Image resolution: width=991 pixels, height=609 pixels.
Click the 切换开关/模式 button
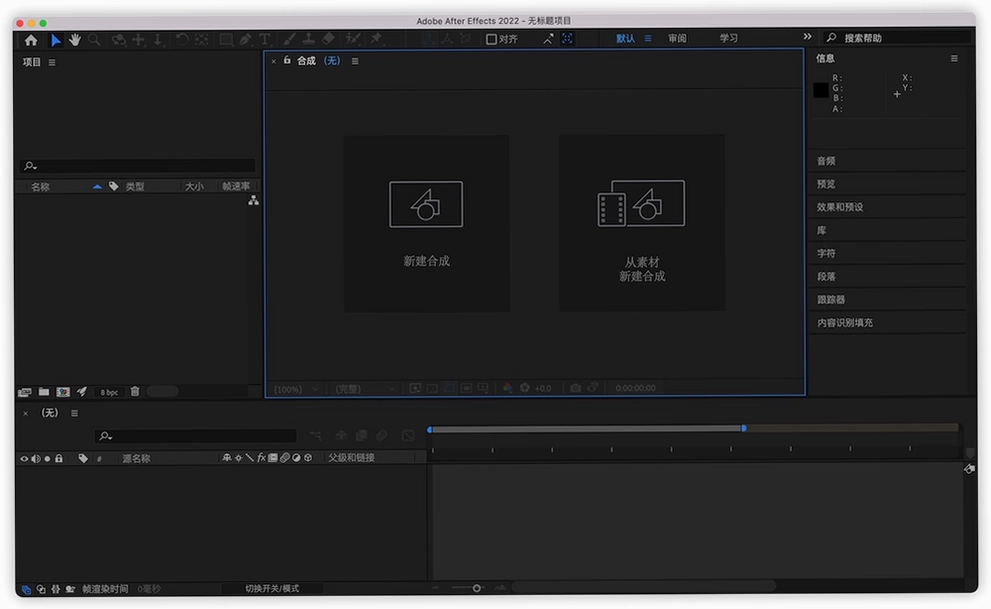pyautogui.click(x=272, y=589)
